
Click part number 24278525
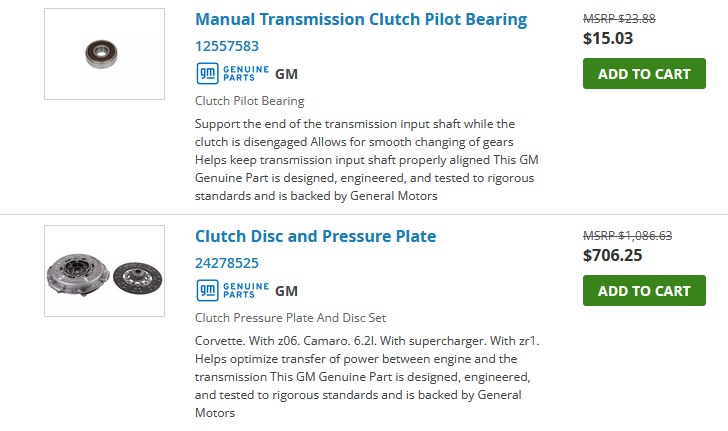pyautogui.click(x=227, y=264)
